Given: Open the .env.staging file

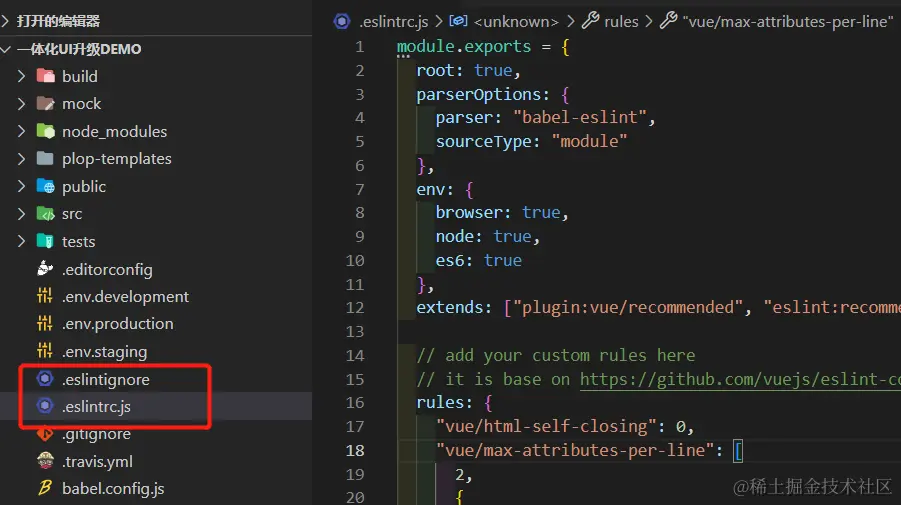Looking at the screenshot, I should [x=104, y=352].
